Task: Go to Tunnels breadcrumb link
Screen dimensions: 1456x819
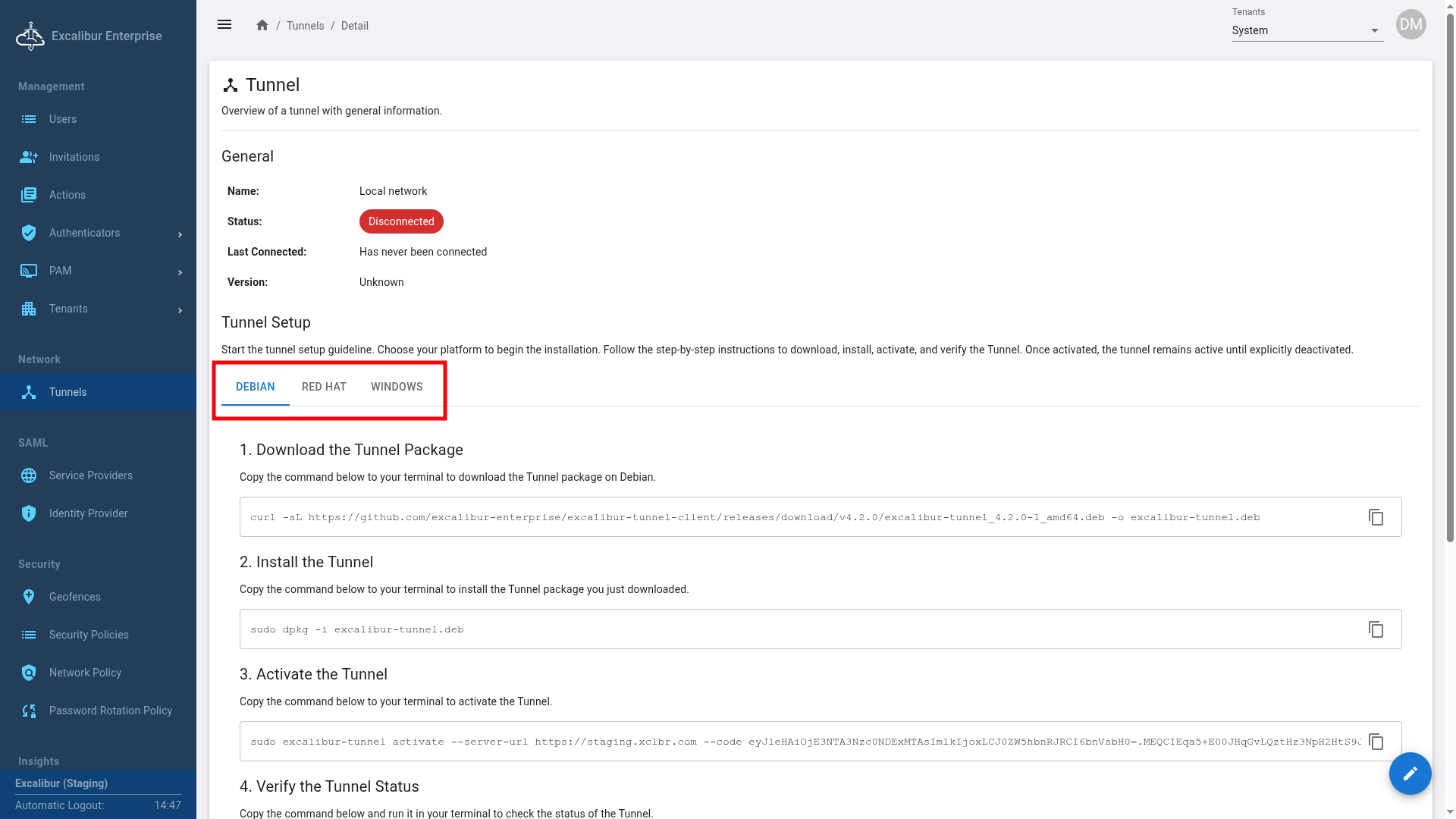Action: (305, 26)
